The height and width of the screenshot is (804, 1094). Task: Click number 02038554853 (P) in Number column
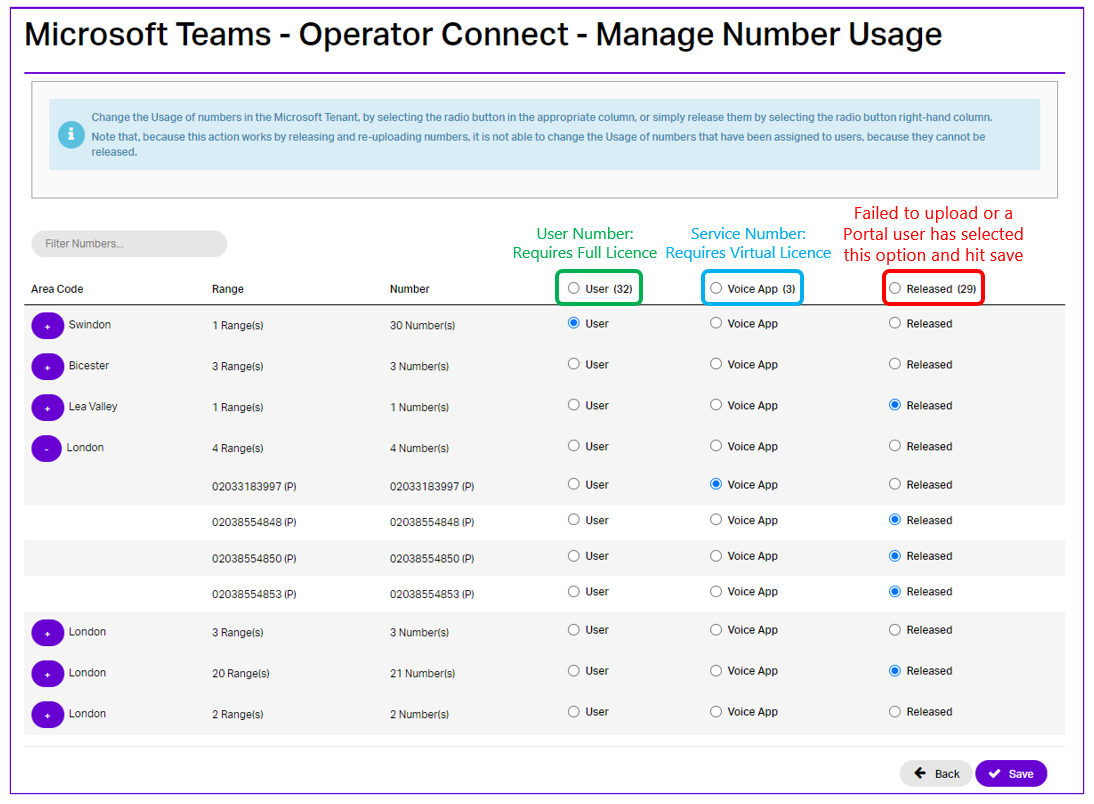[432, 595]
